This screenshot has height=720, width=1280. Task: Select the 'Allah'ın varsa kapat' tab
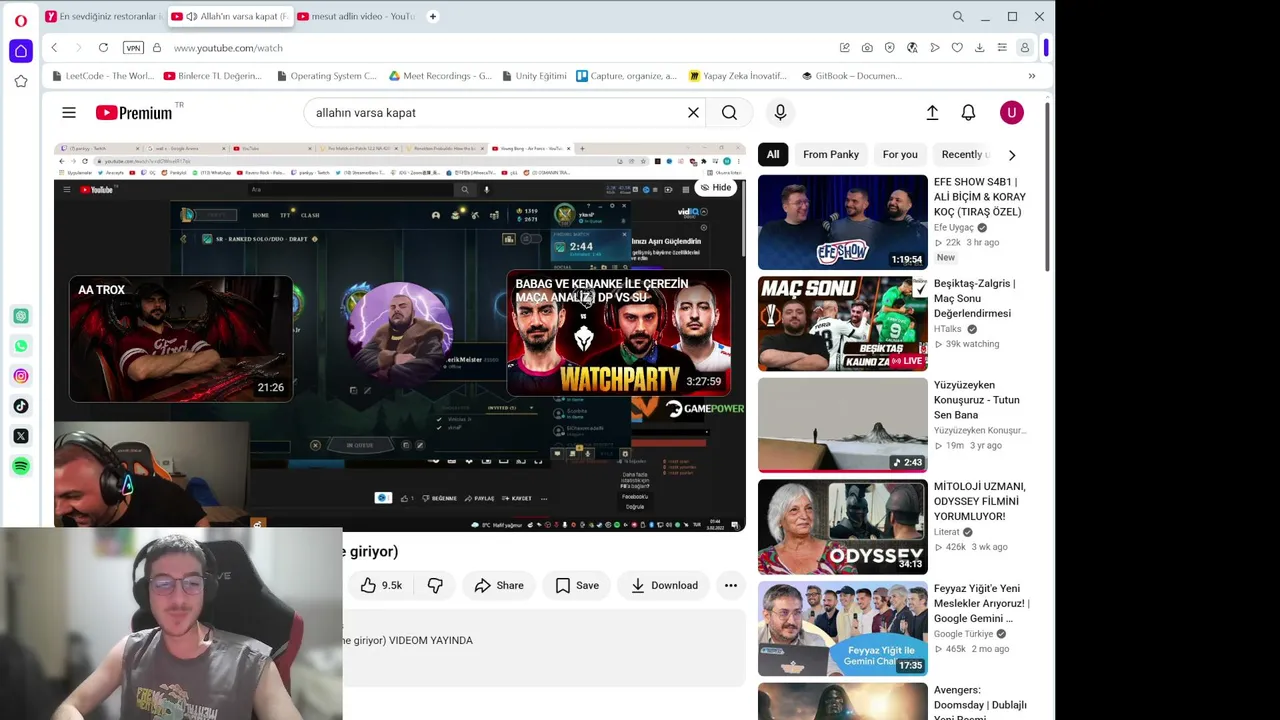(x=229, y=16)
